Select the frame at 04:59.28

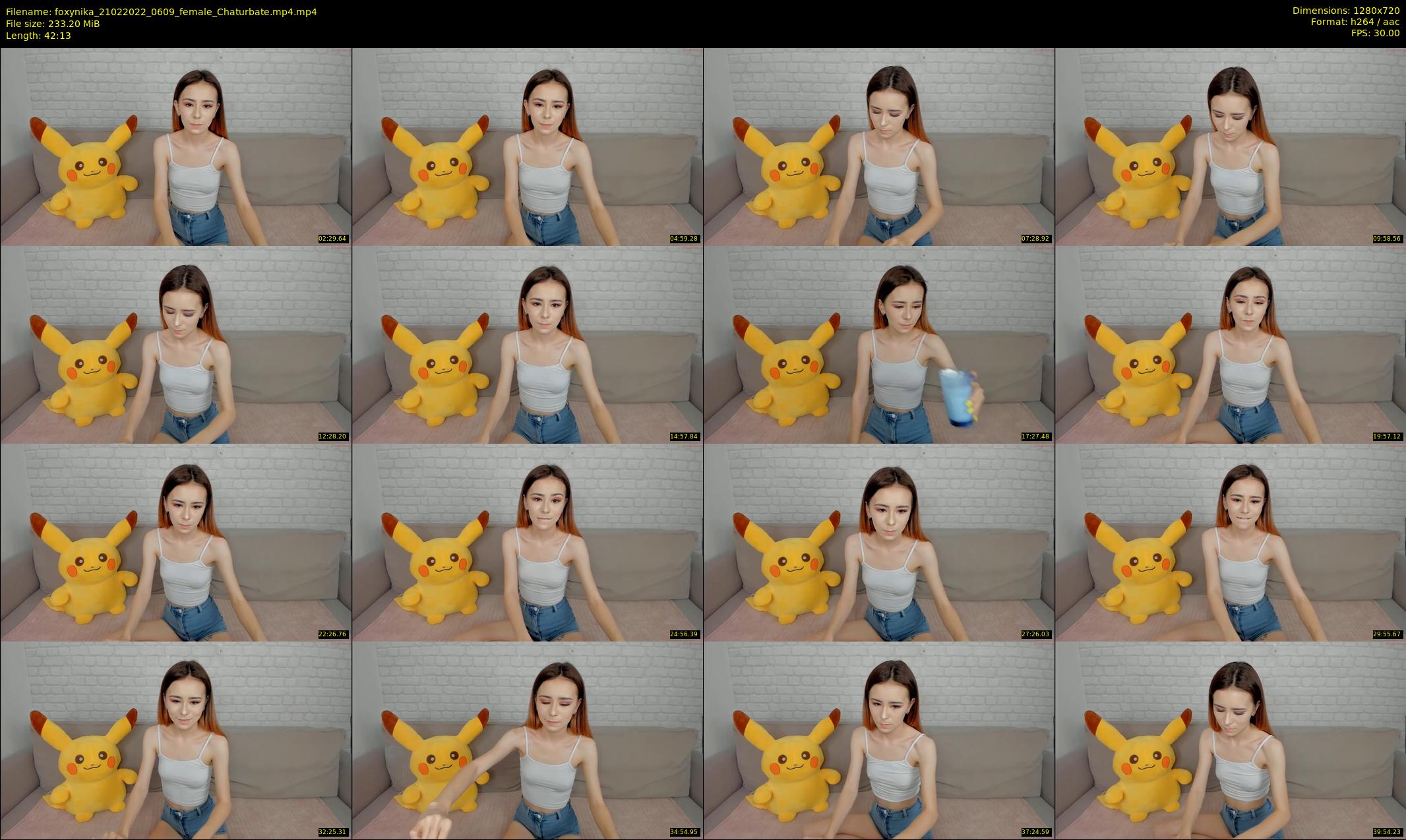coord(528,146)
